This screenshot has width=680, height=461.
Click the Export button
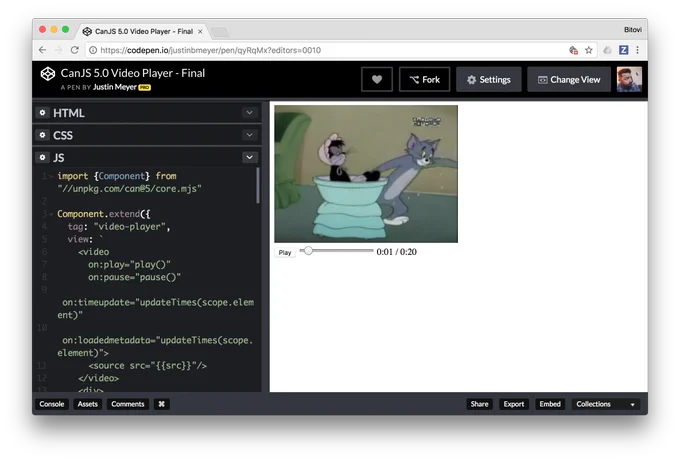point(514,404)
